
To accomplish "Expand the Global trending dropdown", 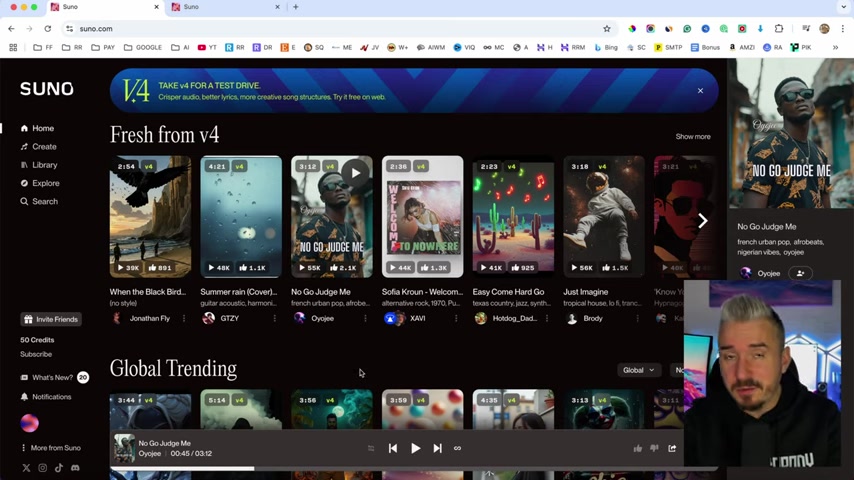I will pos(638,370).
